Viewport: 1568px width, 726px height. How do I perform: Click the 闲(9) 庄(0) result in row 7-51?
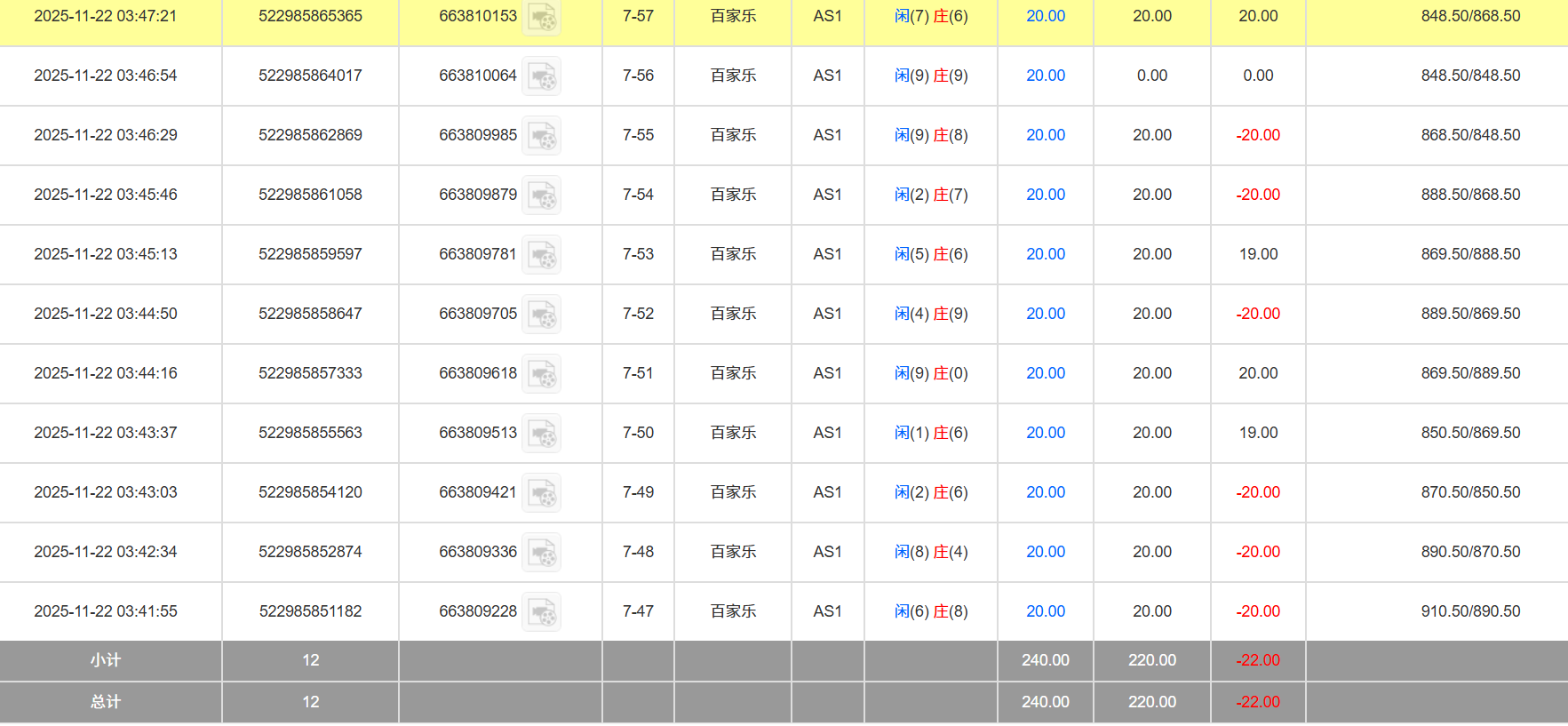click(x=930, y=373)
